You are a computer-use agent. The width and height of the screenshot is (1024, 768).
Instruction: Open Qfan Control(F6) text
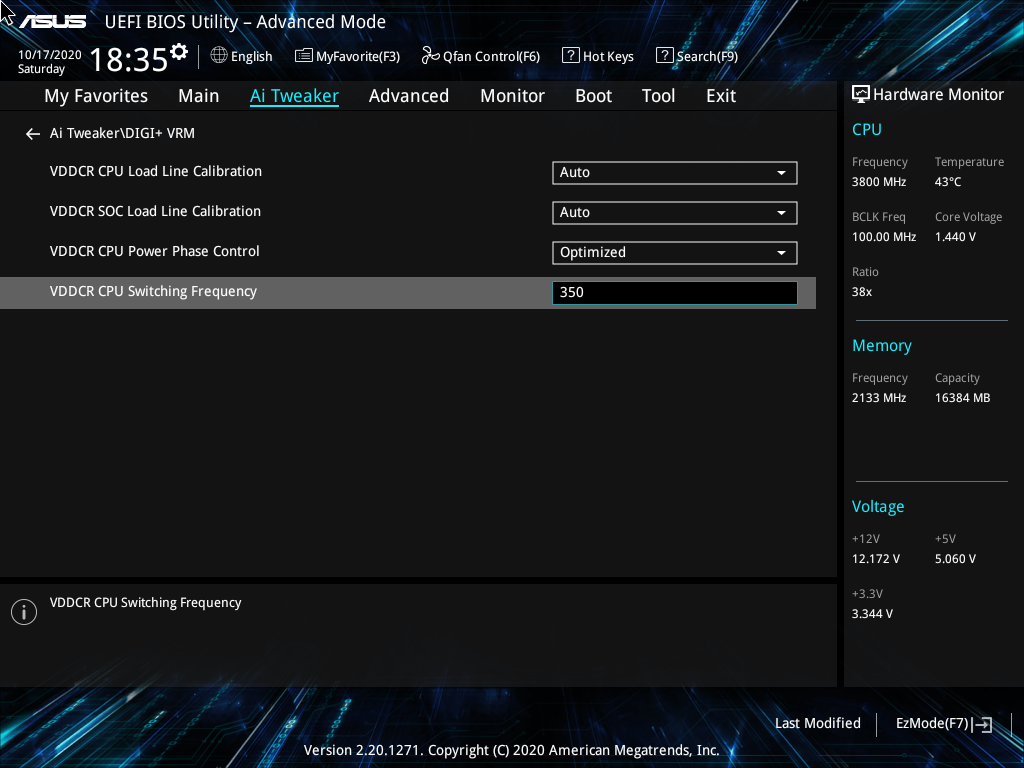coord(491,57)
